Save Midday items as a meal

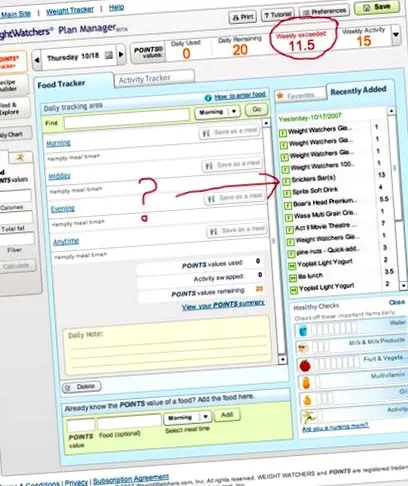(232, 165)
